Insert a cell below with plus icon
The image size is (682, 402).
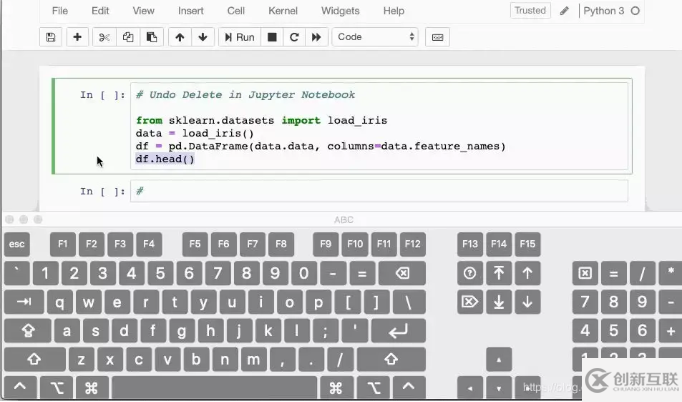(x=78, y=37)
